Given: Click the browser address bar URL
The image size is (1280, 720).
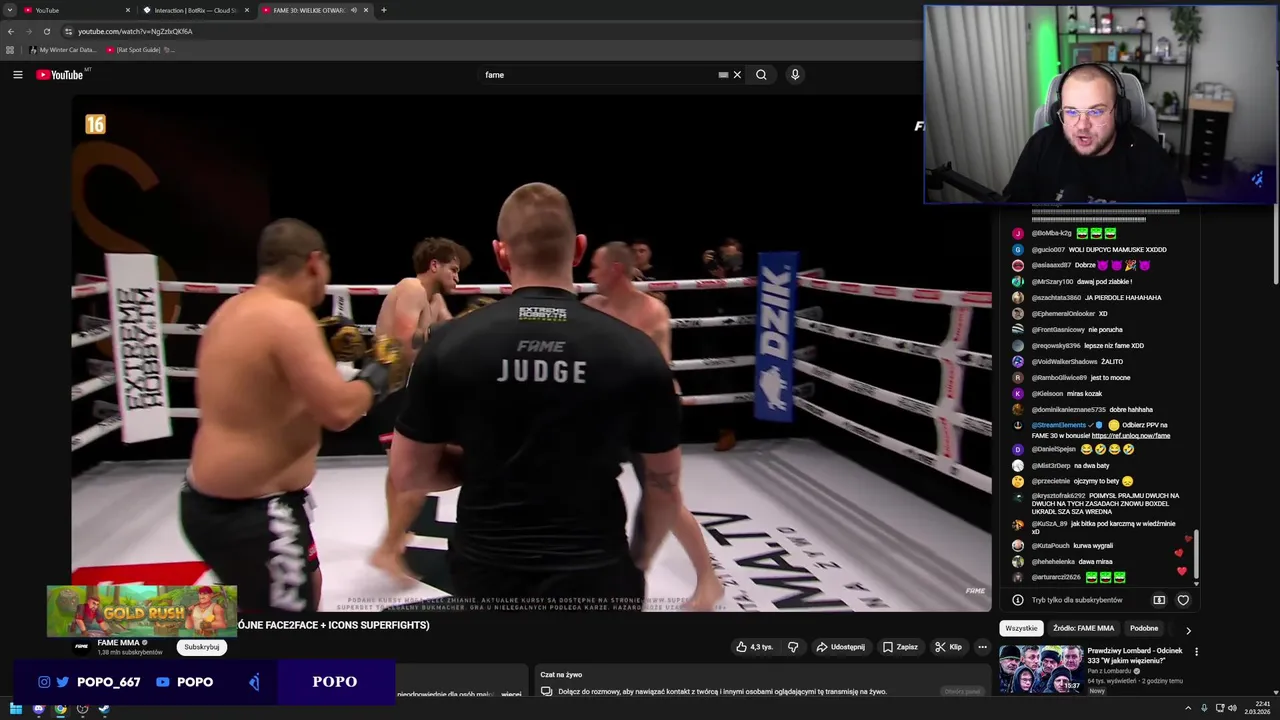Looking at the screenshot, I should [135, 31].
